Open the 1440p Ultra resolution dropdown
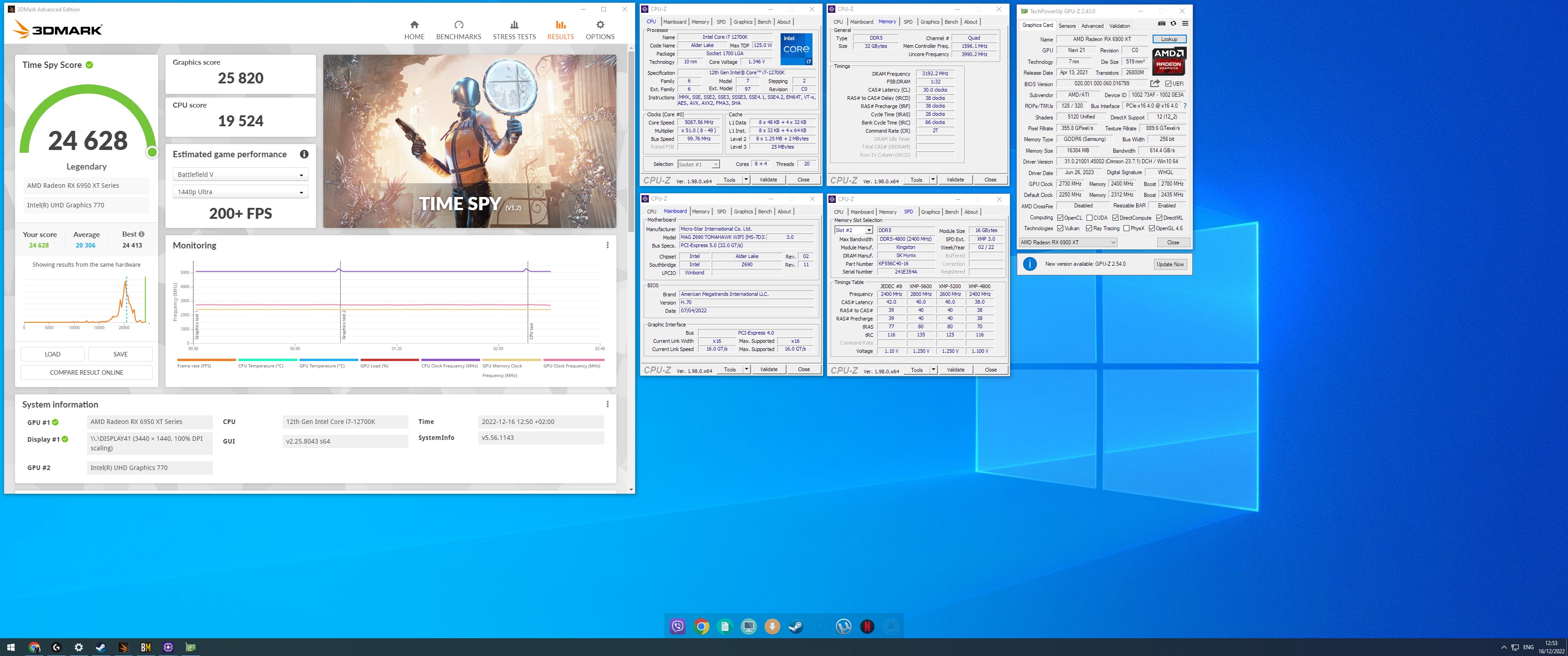Image resolution: width=1568 pixels, height=656 pixels. pos(240,191)
